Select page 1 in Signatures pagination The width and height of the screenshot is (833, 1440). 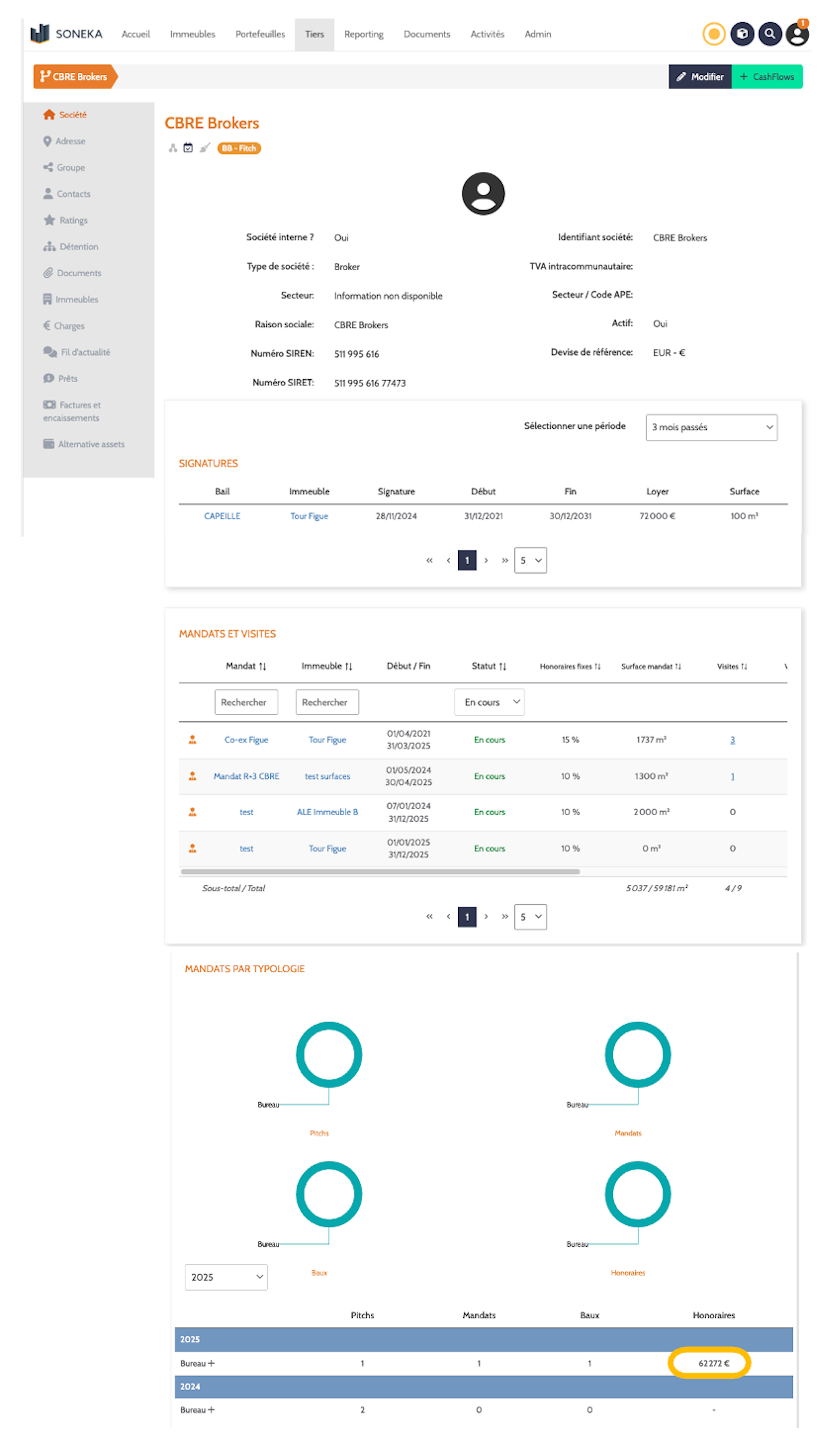(467, 561)
